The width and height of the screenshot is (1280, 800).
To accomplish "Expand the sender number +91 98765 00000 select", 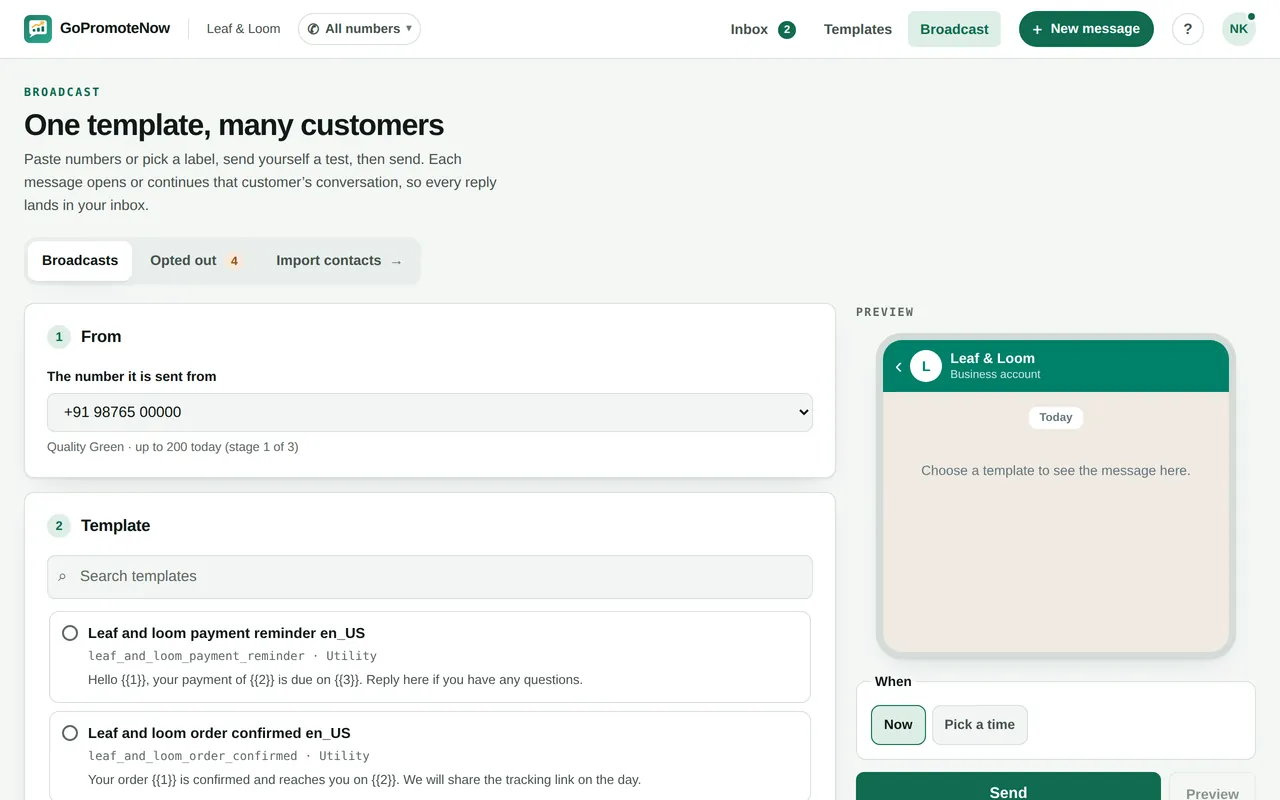I will [x=430, y=412].
